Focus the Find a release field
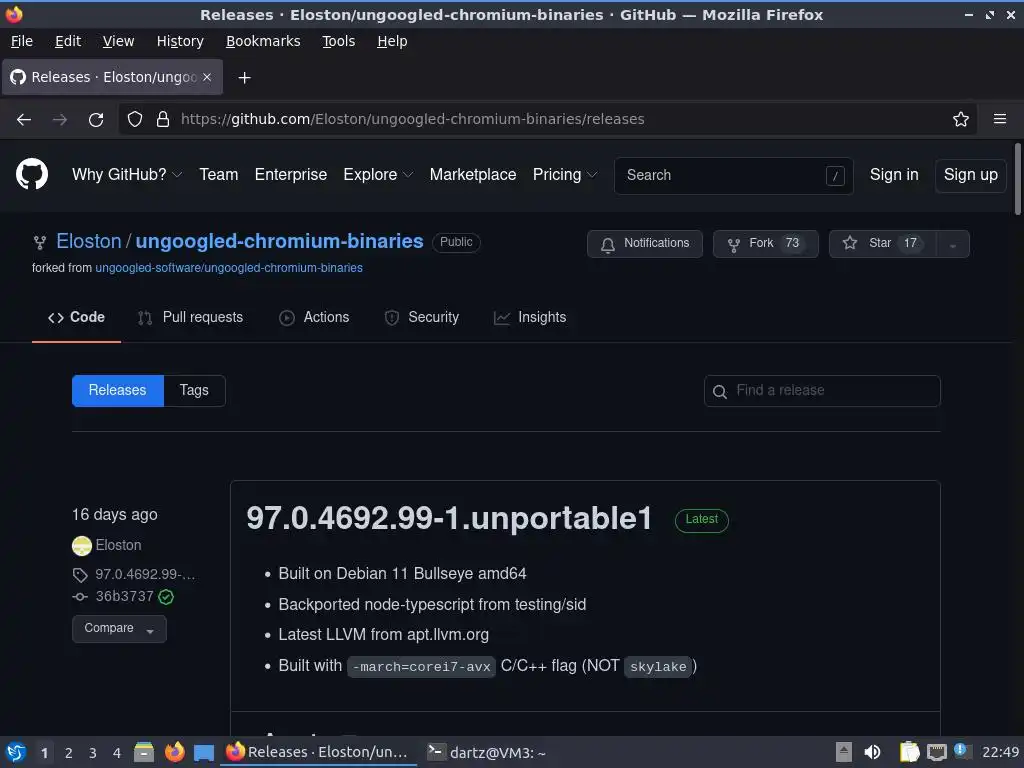The height and width of the screenshot is (768, 1024). pos(822,391)
